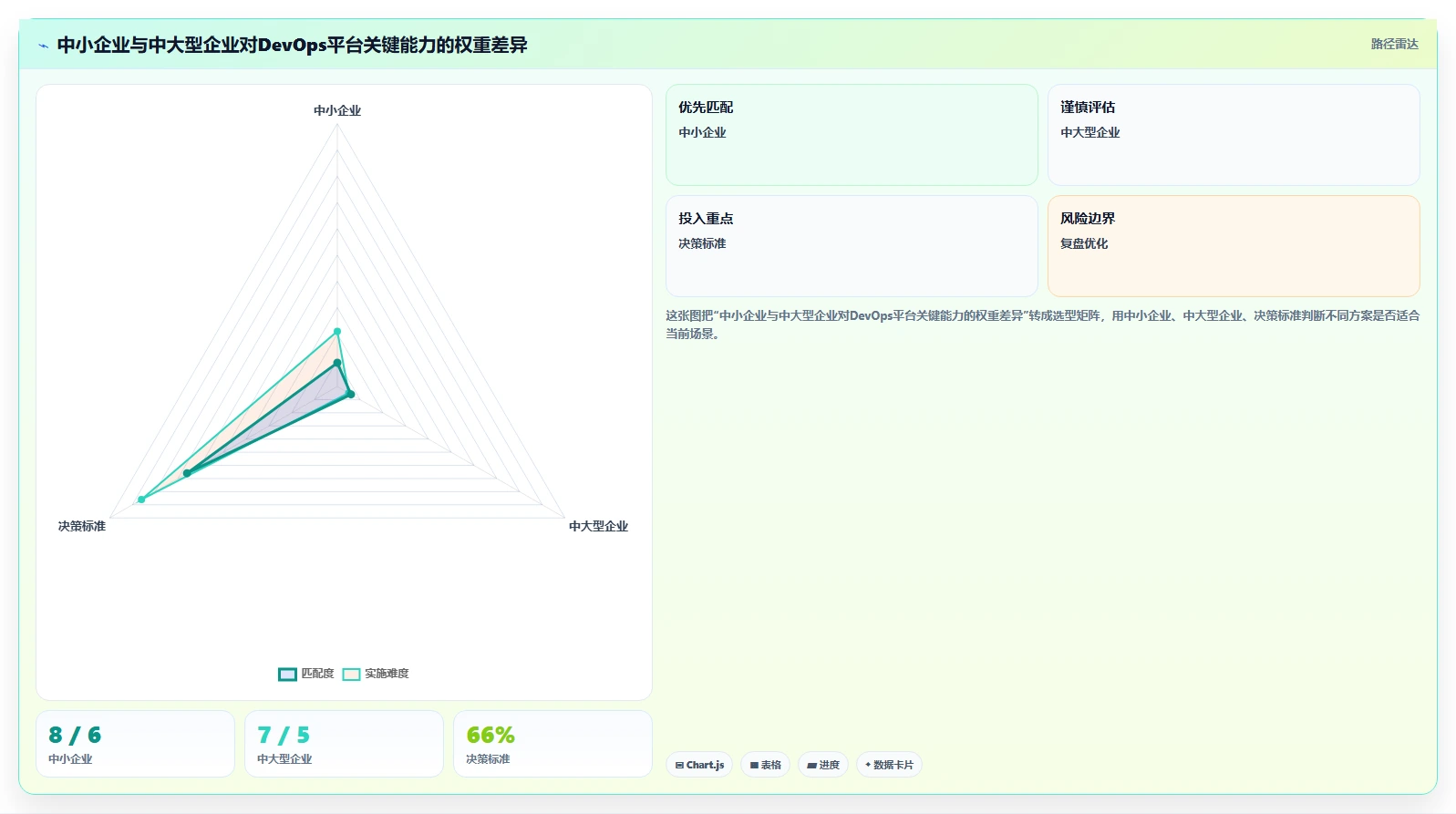
Task: Select the Chart.js tag
Action: pyautogui.click(x=699, y=765)
